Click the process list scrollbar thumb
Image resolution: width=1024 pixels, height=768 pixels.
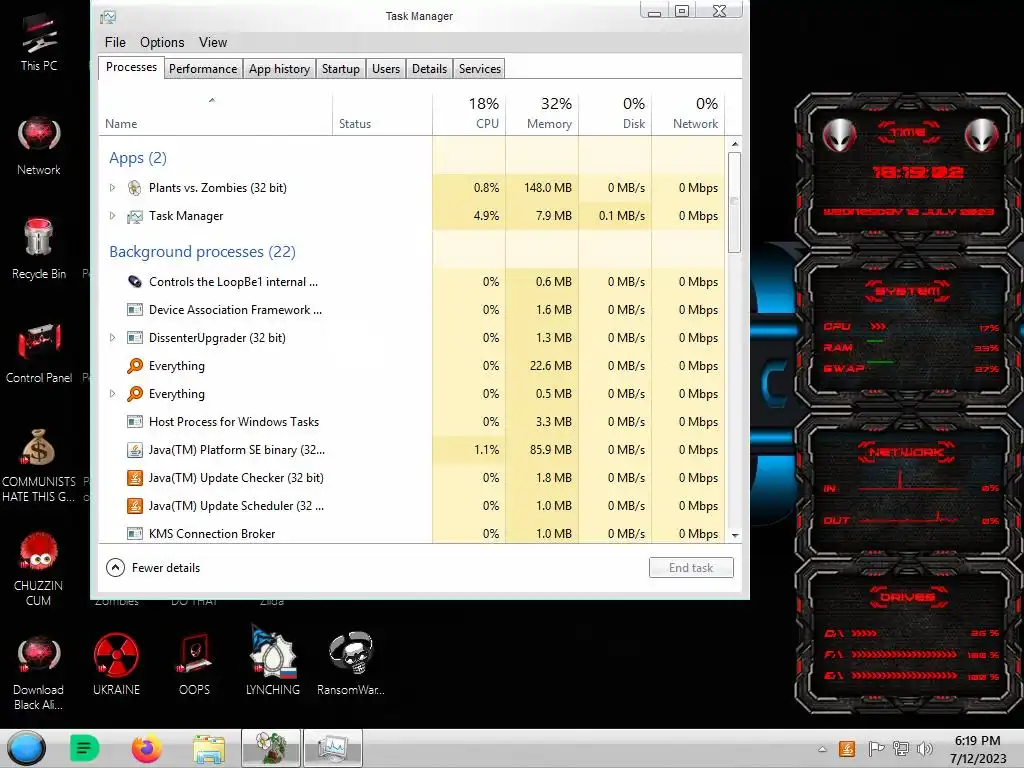(735, 202)
